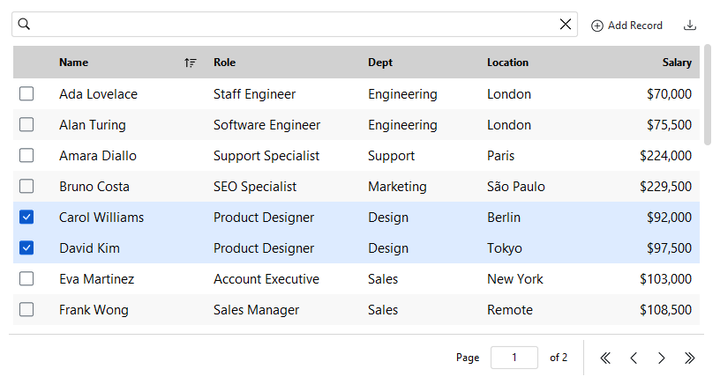Click the $70,000 salary cell

point(669,94)
